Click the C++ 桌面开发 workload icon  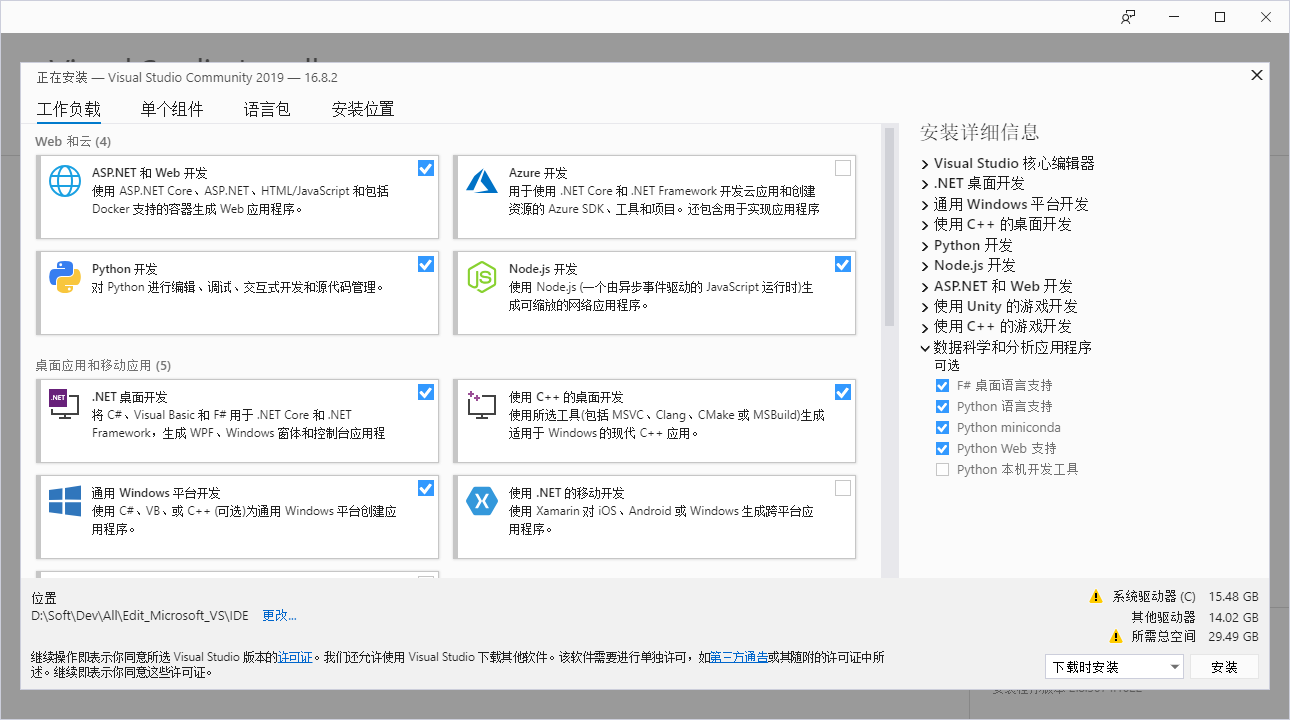pyautogui.click(x=481, y=405)
